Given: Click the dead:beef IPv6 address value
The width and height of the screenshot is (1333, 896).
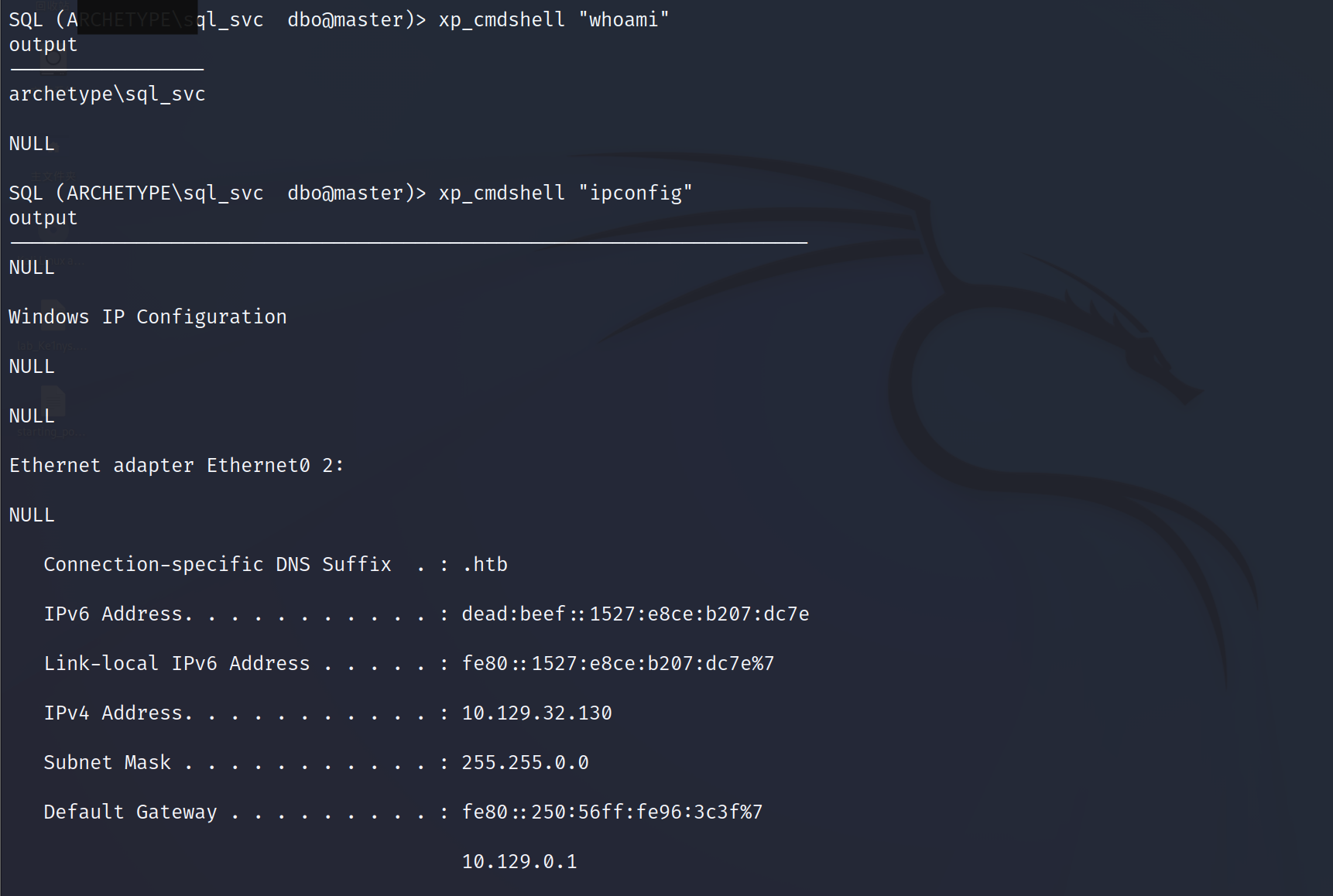Looking at the screenshot, I should click(636, 614).
